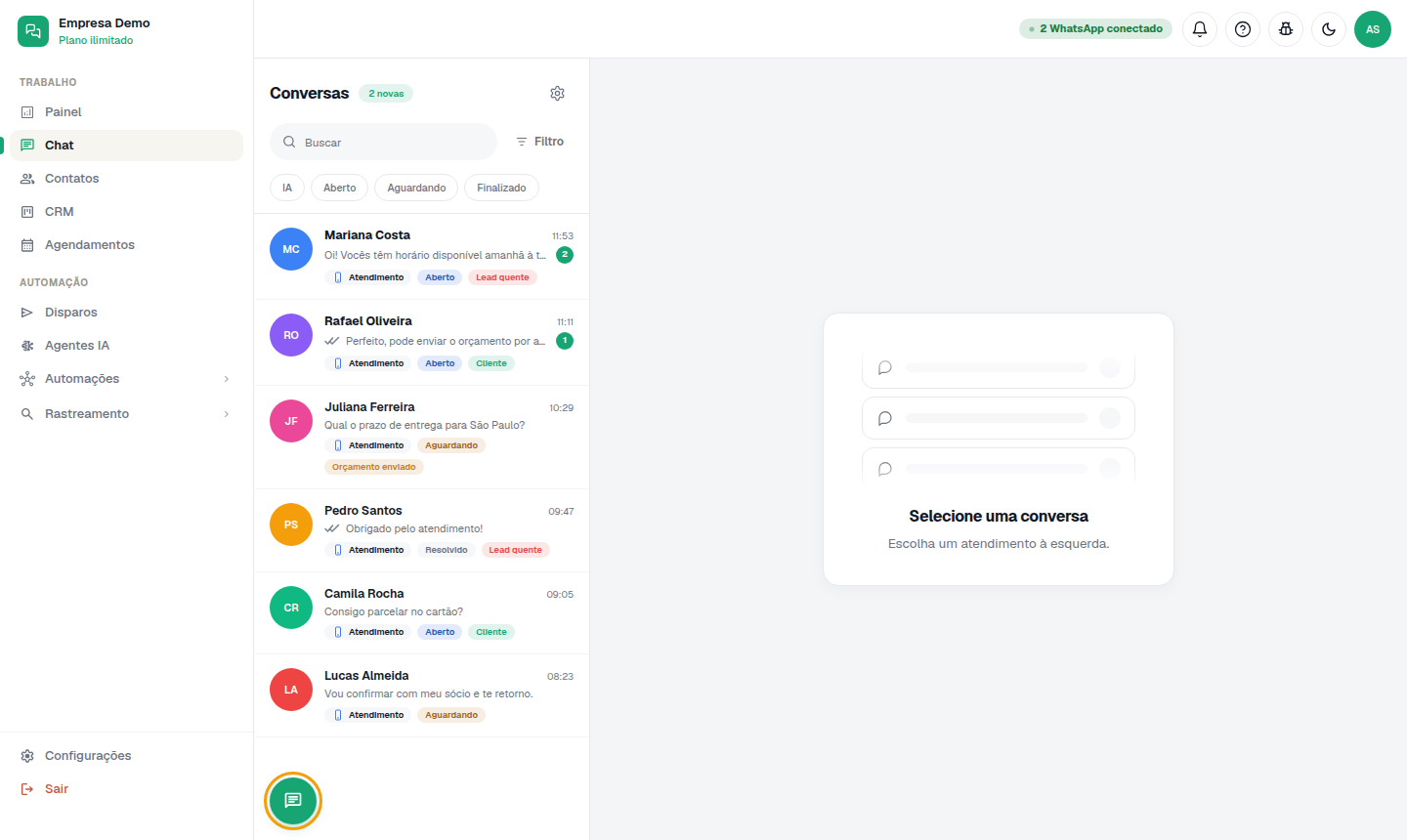The image size is (1407, 840).
Task: Open Agendamentos calendar item
Action: (x=126, y=245)
